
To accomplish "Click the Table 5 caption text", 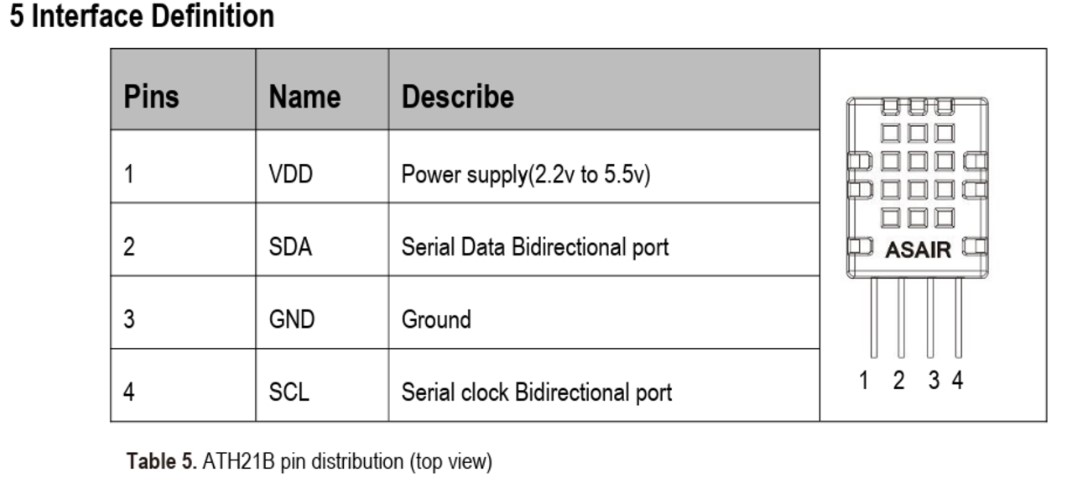I will (309, 462).
